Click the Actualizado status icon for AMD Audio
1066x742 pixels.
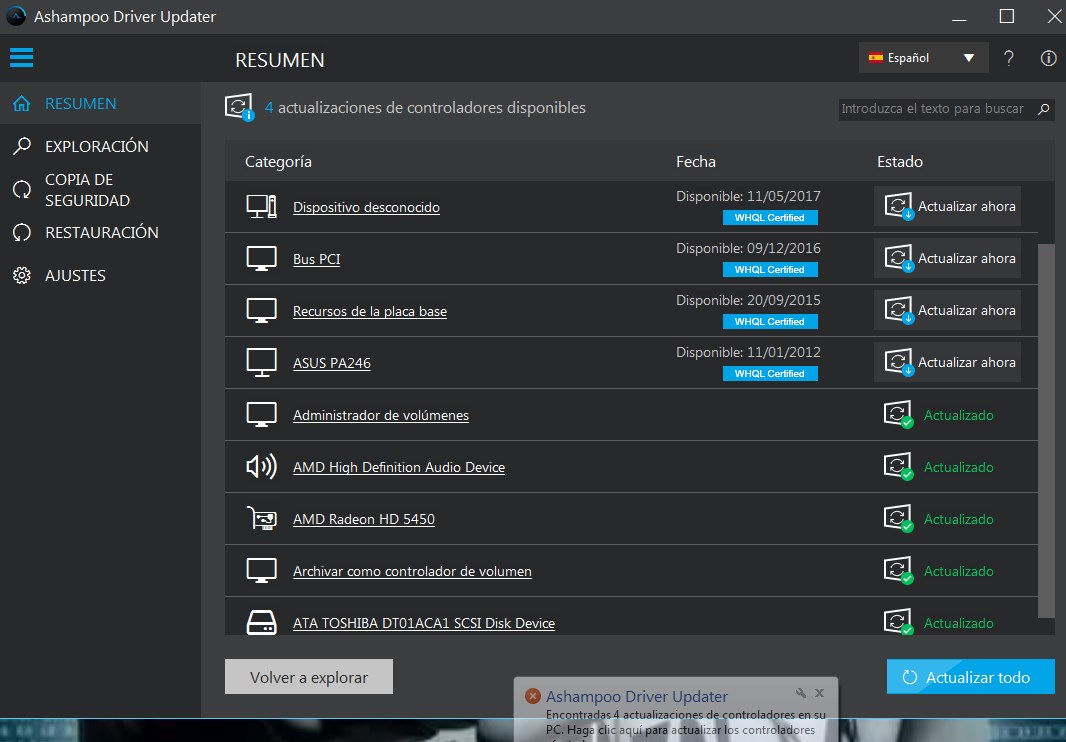click(x=898, y=467)
